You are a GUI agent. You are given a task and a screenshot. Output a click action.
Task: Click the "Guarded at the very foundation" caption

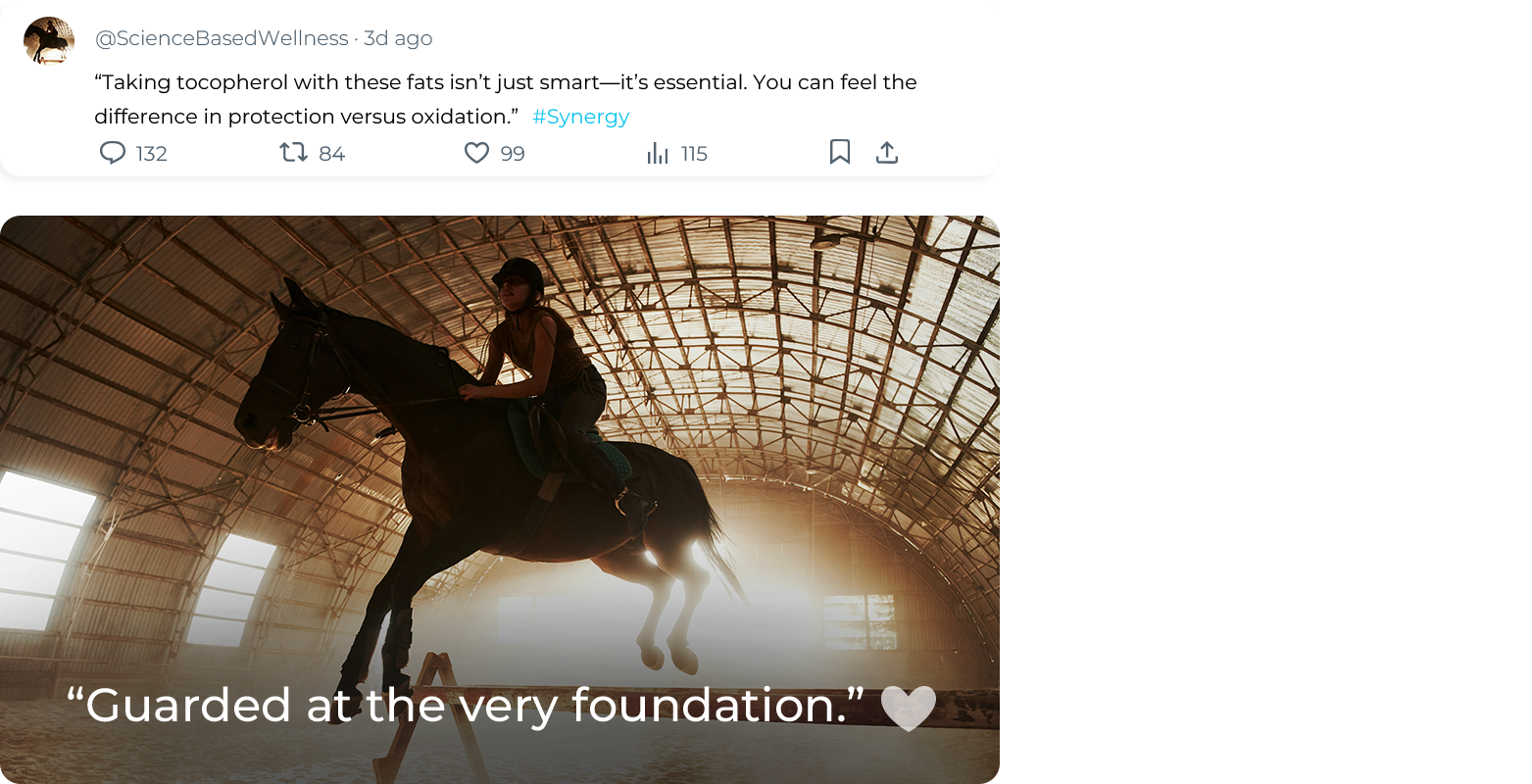click(x=466, y=705)
